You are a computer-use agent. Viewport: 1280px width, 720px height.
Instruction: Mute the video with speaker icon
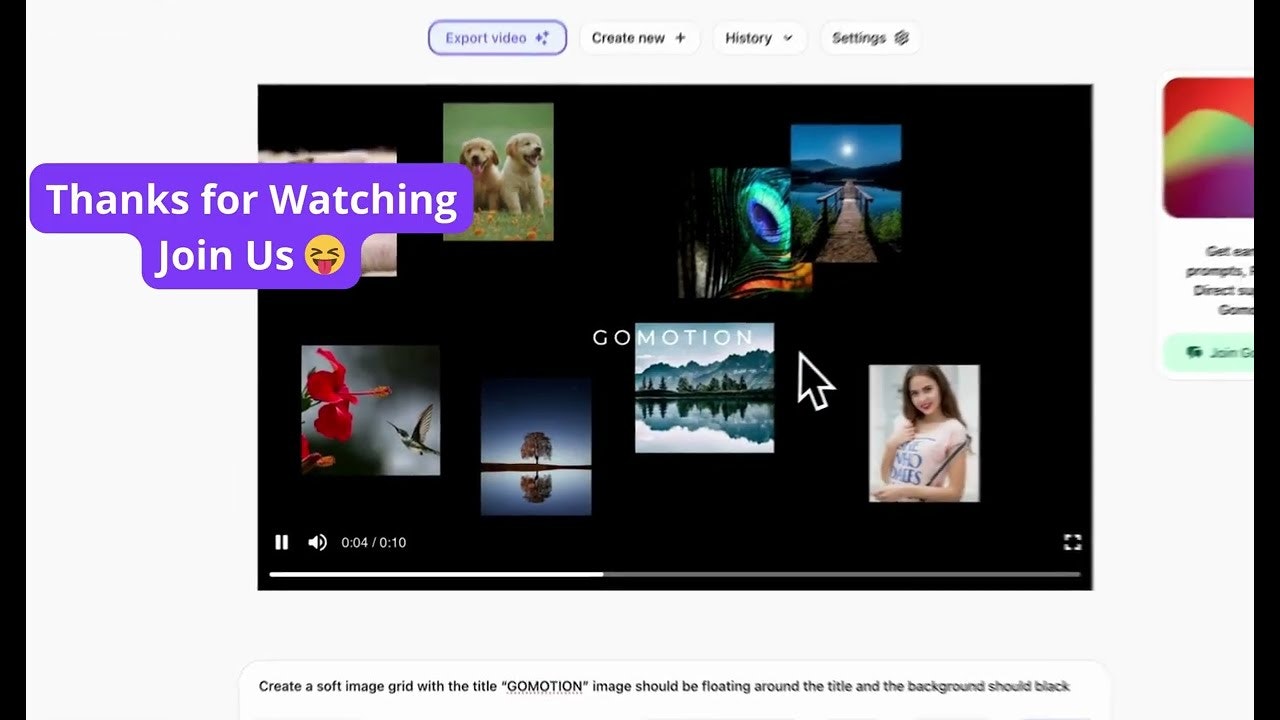pyautogui.click(x=317, y=542)
